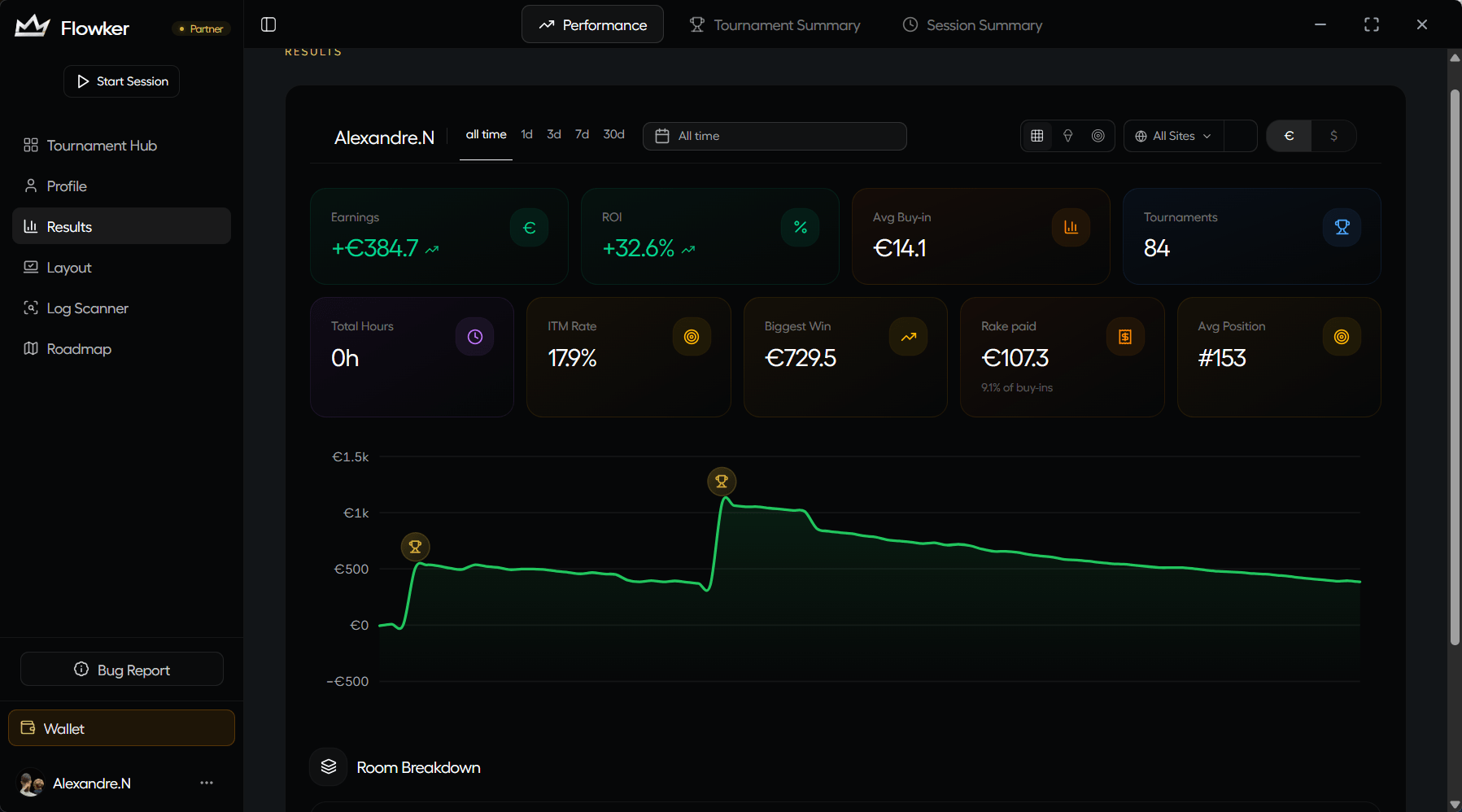Open the Tournament Summary tab
This screenshot has height=812, width=1462.
click(775, 24)
